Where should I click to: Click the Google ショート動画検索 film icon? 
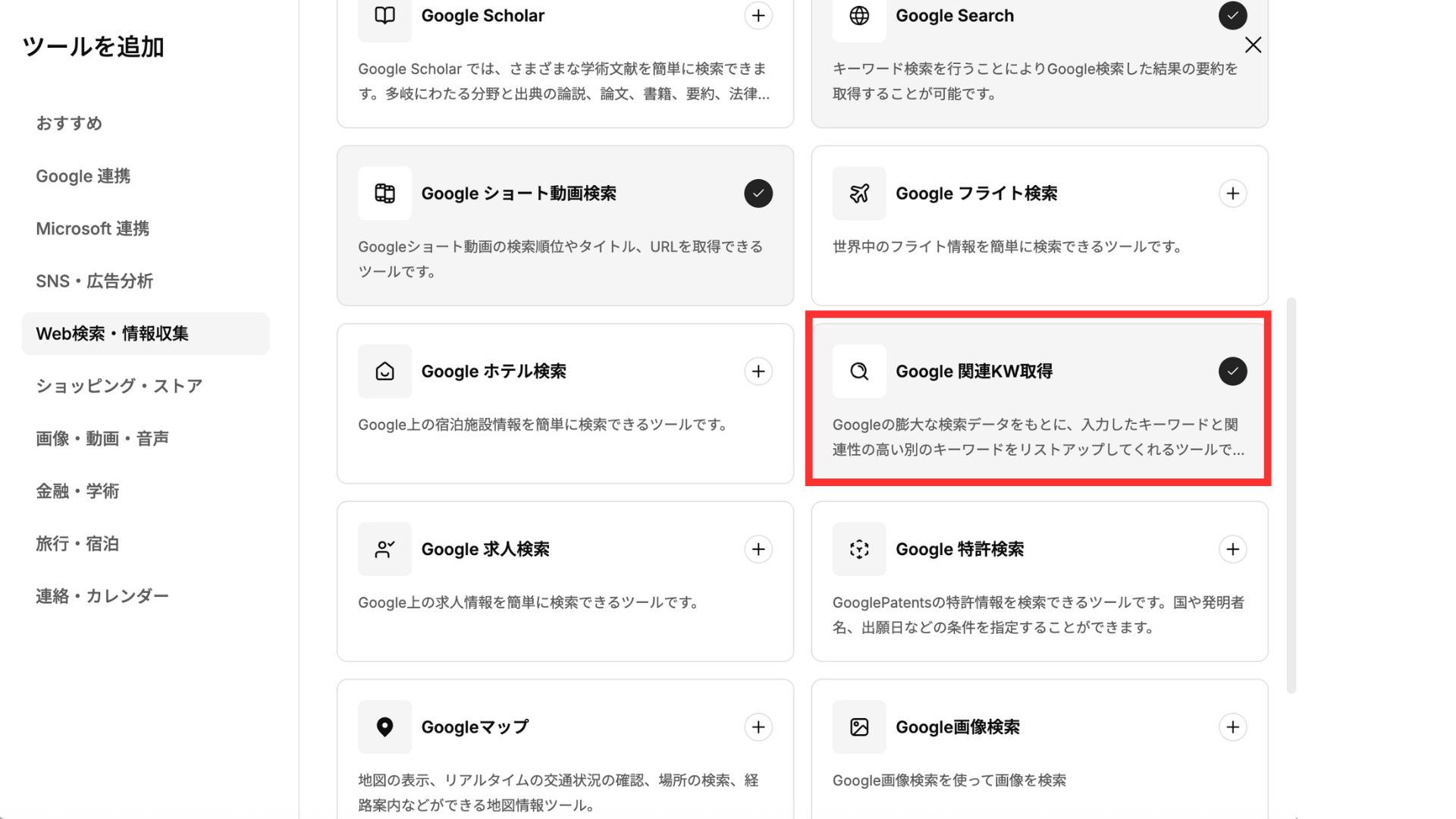[384, 193]
